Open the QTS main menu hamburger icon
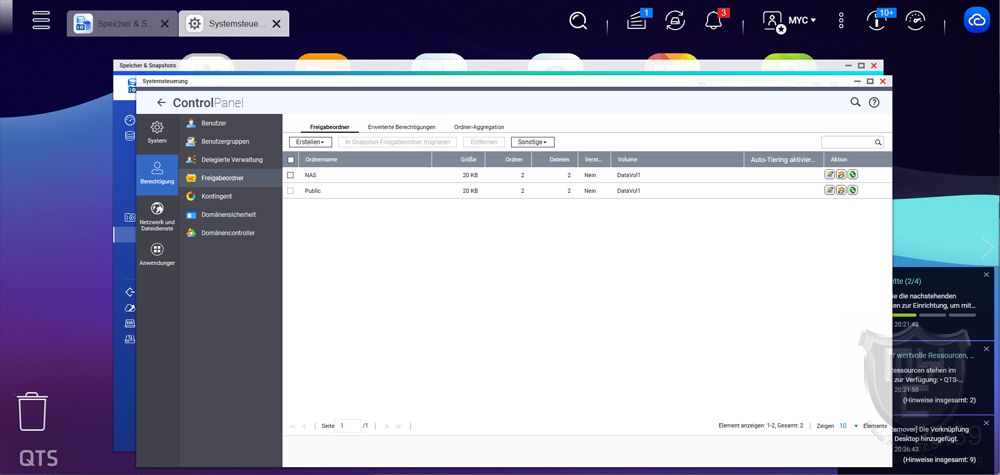 [41, 20]
